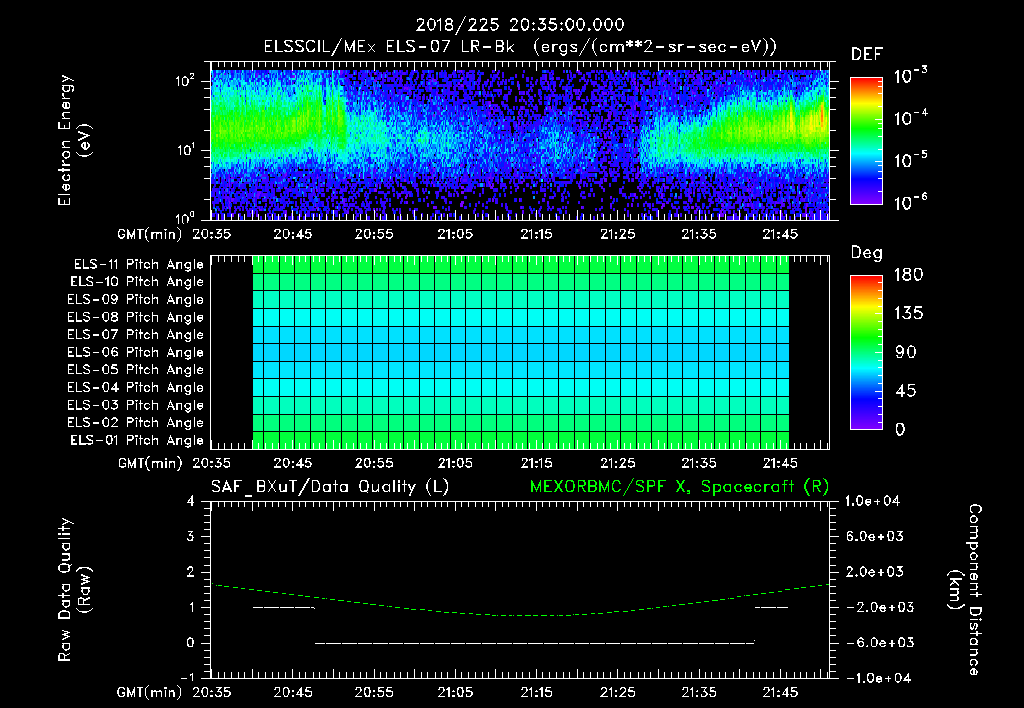
Task: Click the 180 tick on the Deg scale
Action: point(909,275)
